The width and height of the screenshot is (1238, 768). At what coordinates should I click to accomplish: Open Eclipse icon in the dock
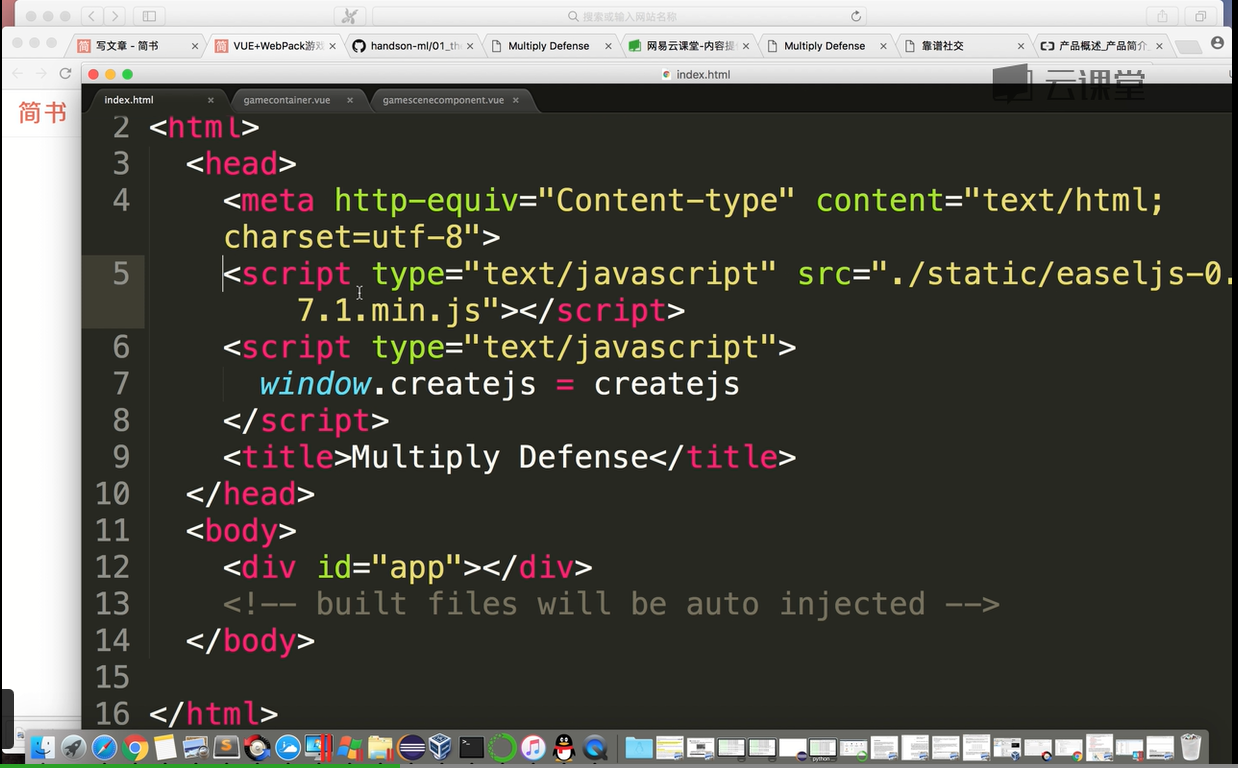(411, 748)
